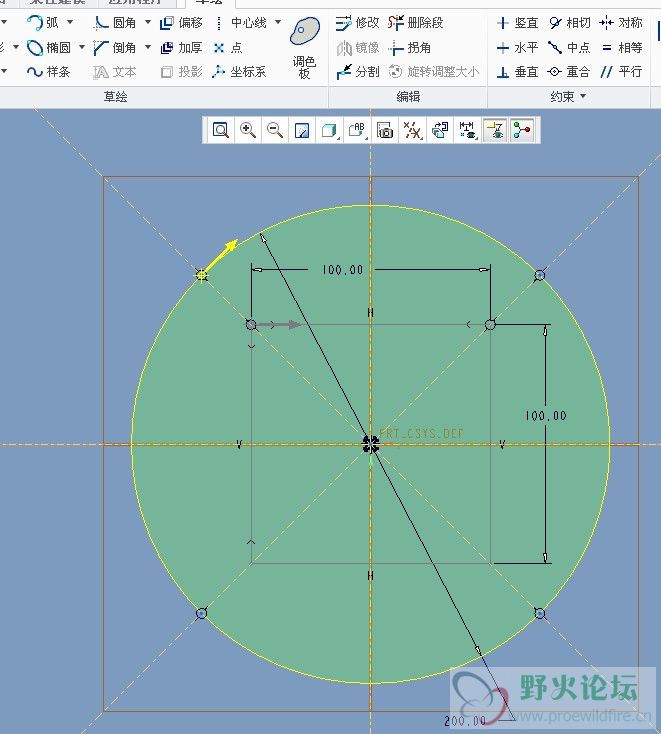Select the rectangle's top-left corner point

coord(251,324)
